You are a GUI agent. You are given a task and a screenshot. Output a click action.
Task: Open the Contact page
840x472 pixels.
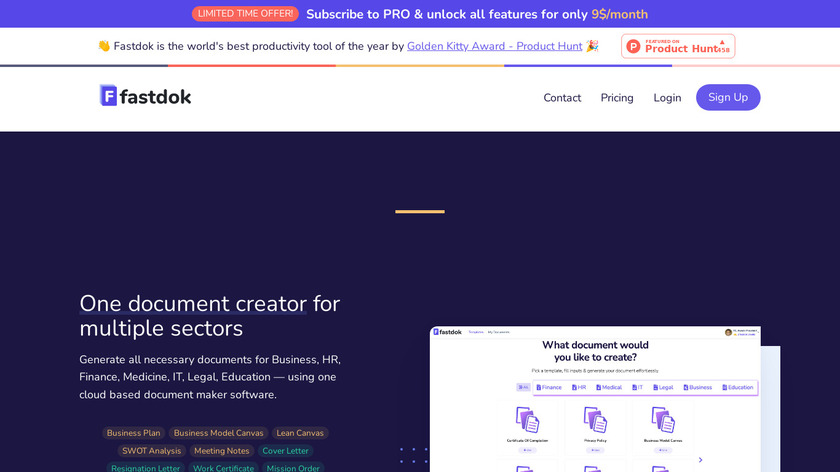(562, 98)
